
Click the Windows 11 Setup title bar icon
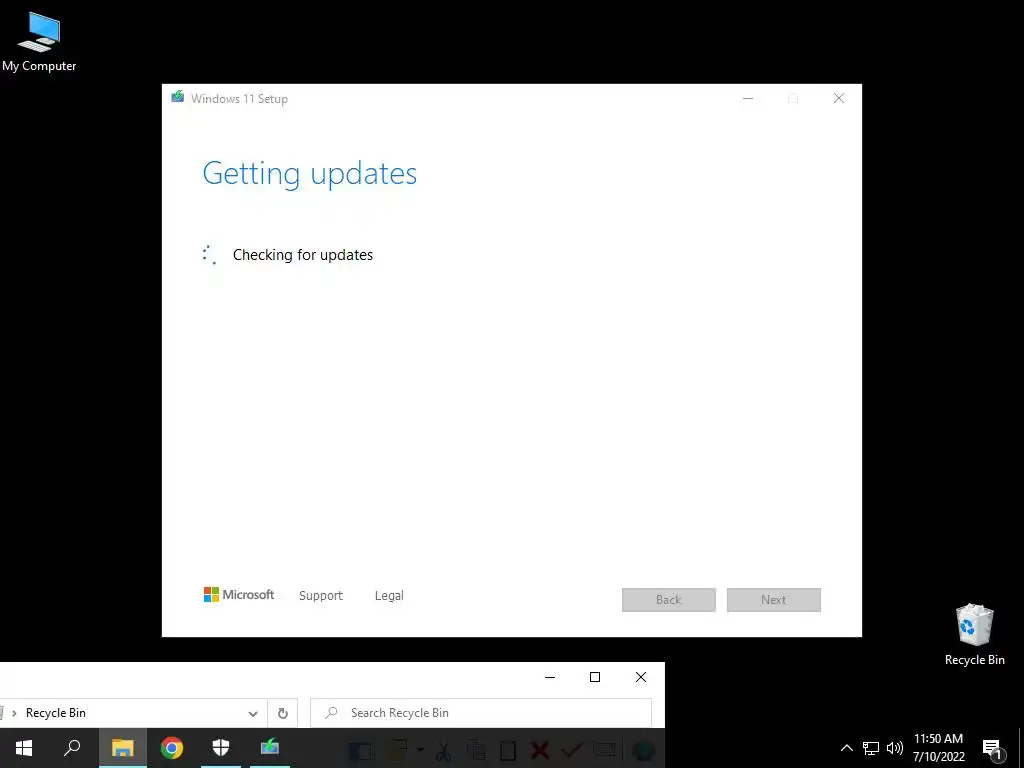pyautogui.click(x=178, y=98)
